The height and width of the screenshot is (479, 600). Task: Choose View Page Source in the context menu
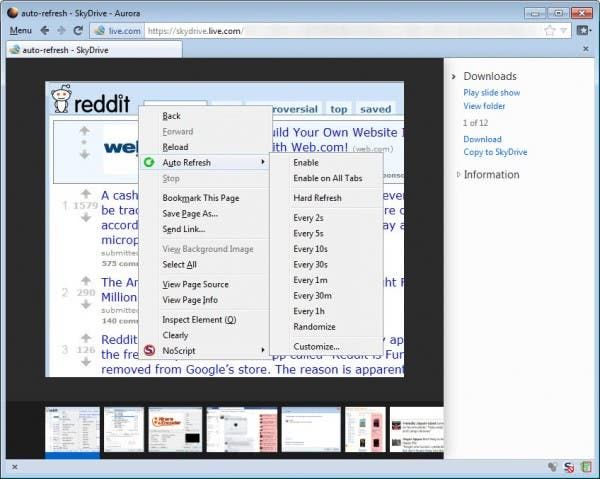(x=196, y=284)
